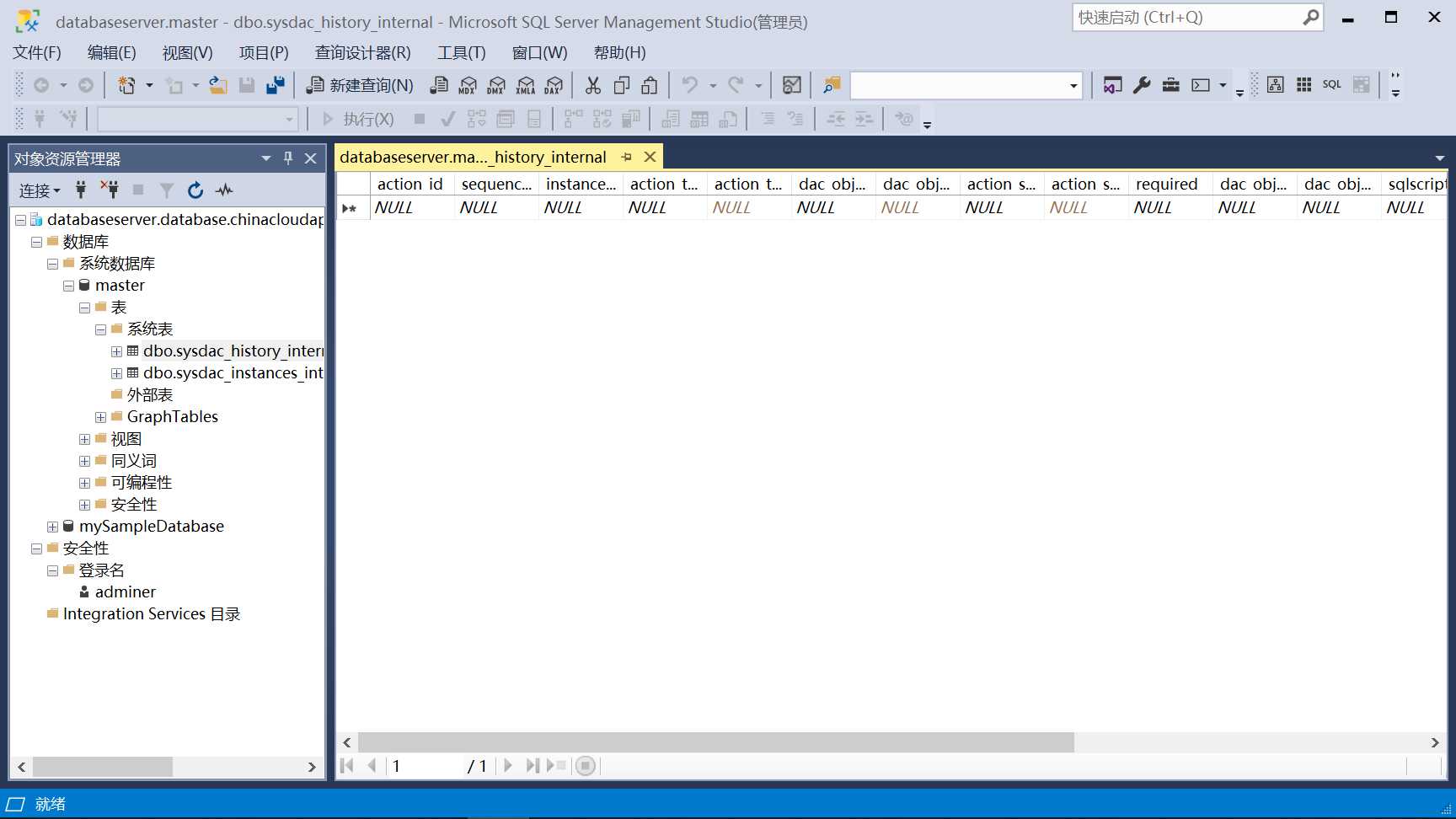Show the Diagram pane icon

tap(1276, 84)
